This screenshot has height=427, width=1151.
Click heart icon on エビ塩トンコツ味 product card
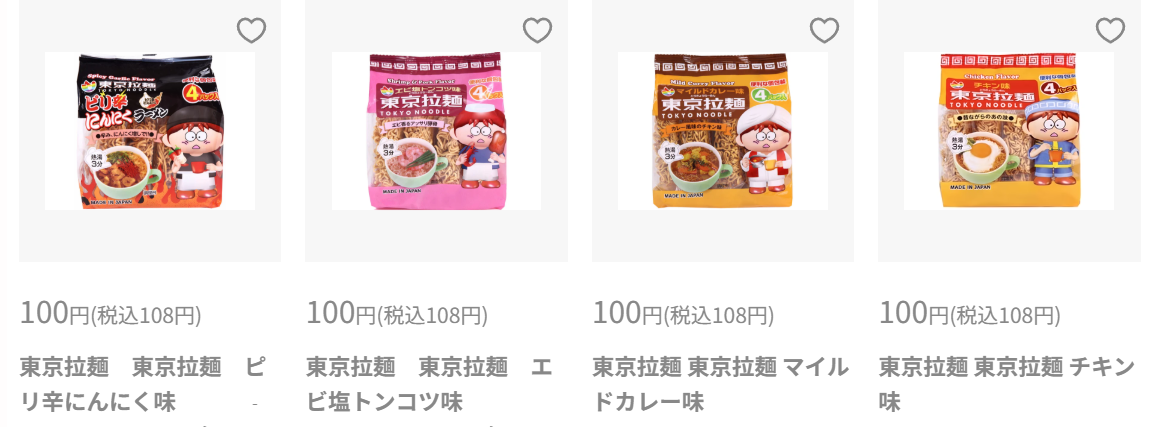coord(537,31)
